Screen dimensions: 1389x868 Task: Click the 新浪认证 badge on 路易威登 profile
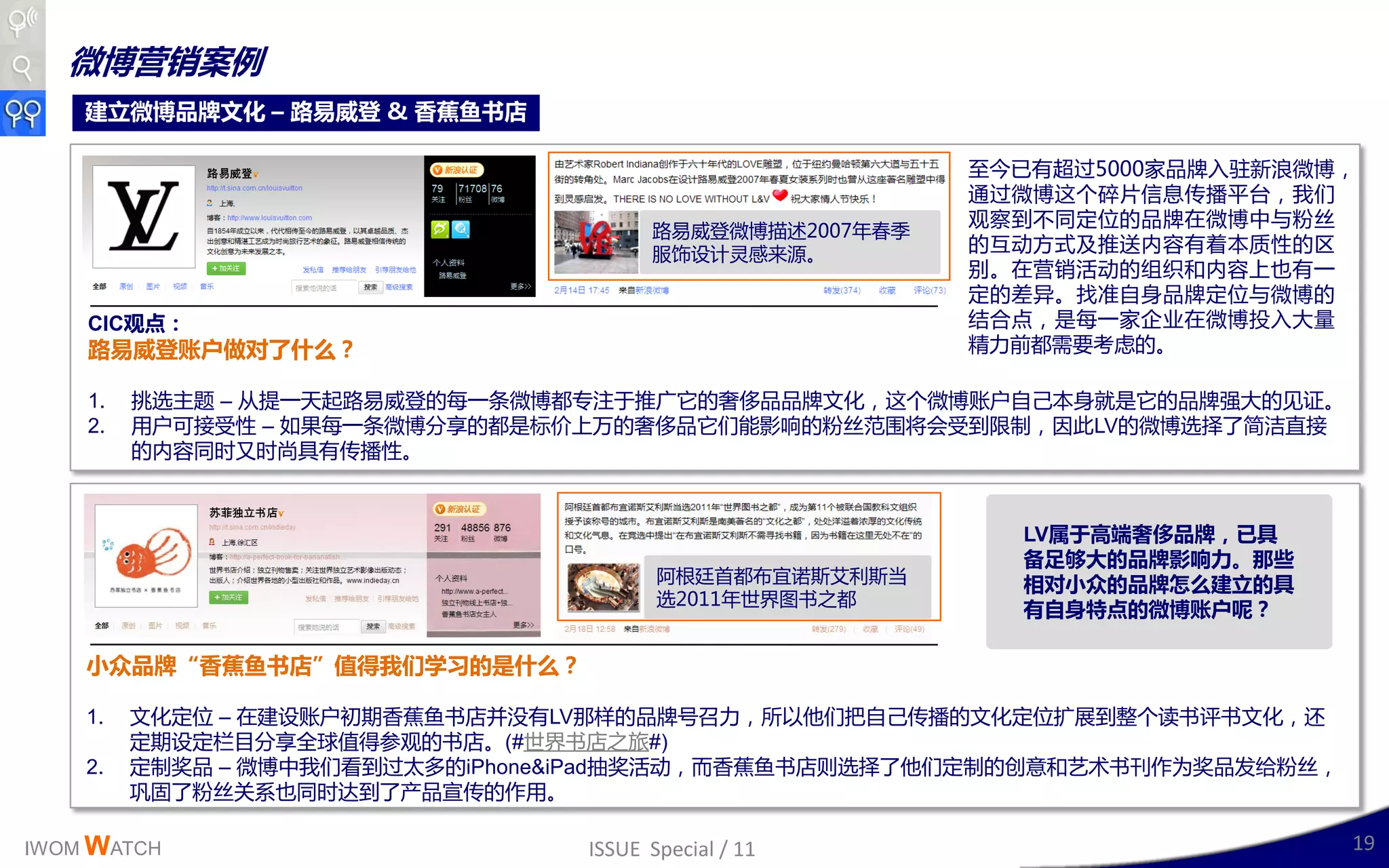456,170
